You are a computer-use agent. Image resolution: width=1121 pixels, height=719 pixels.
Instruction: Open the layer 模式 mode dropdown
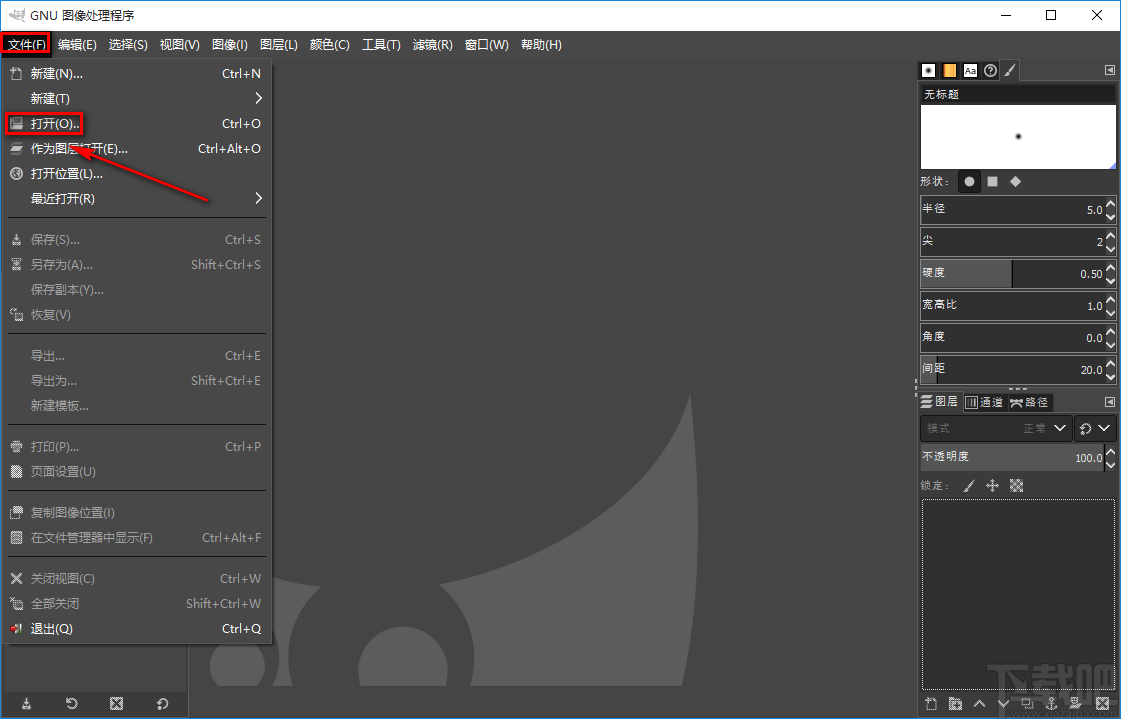996,428
